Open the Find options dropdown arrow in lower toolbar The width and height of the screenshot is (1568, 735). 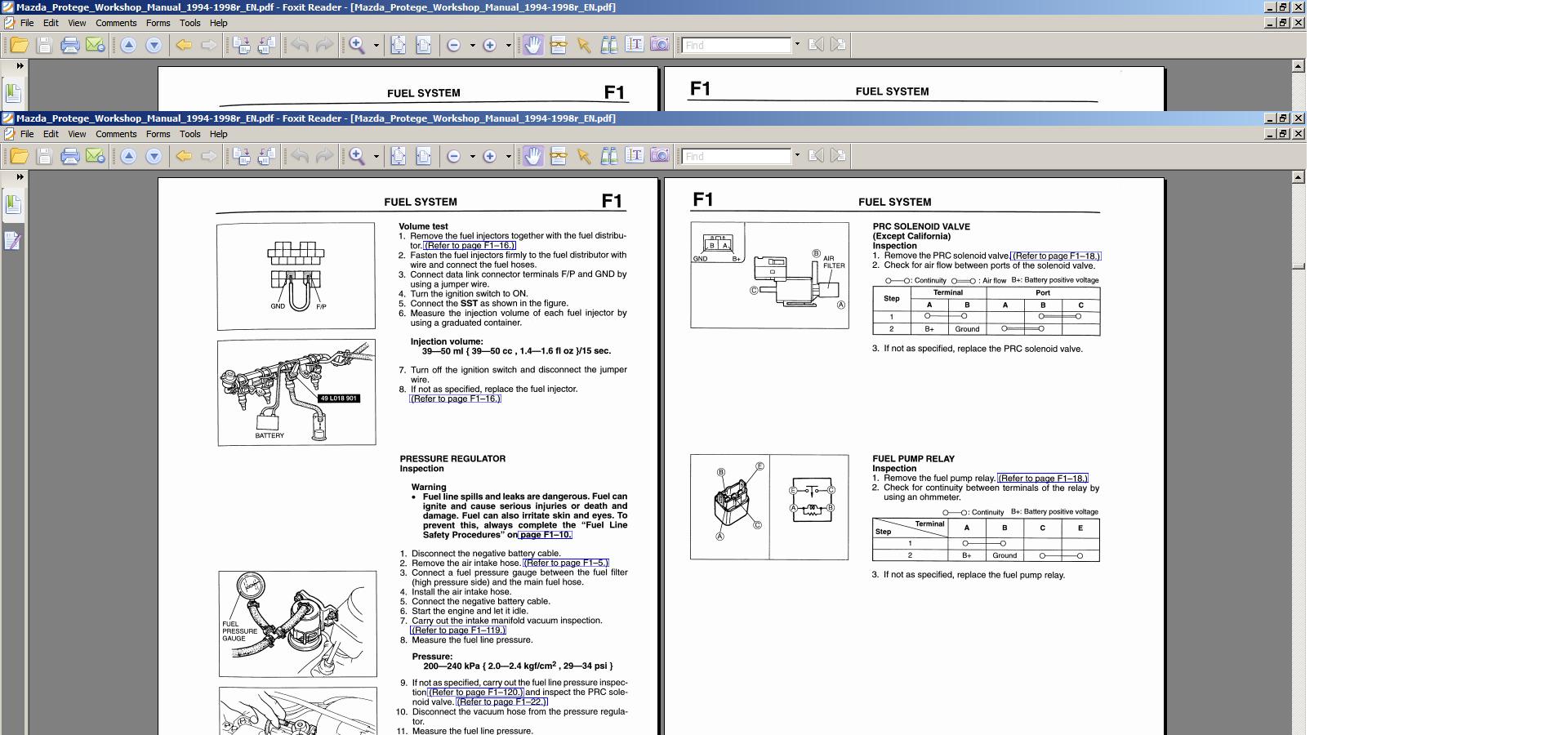click(797, 156)
